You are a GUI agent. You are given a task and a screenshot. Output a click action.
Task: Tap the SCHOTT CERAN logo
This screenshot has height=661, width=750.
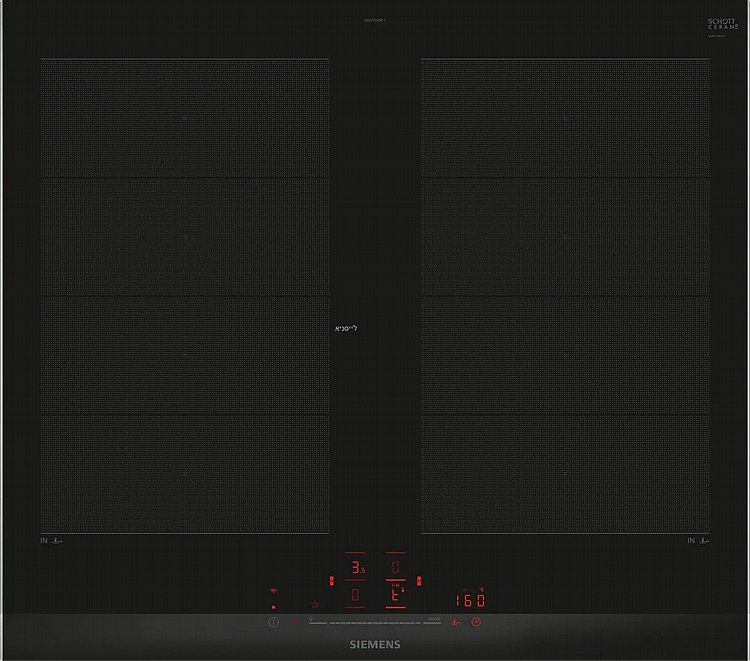pyautogui.click(x=722, y=24)
